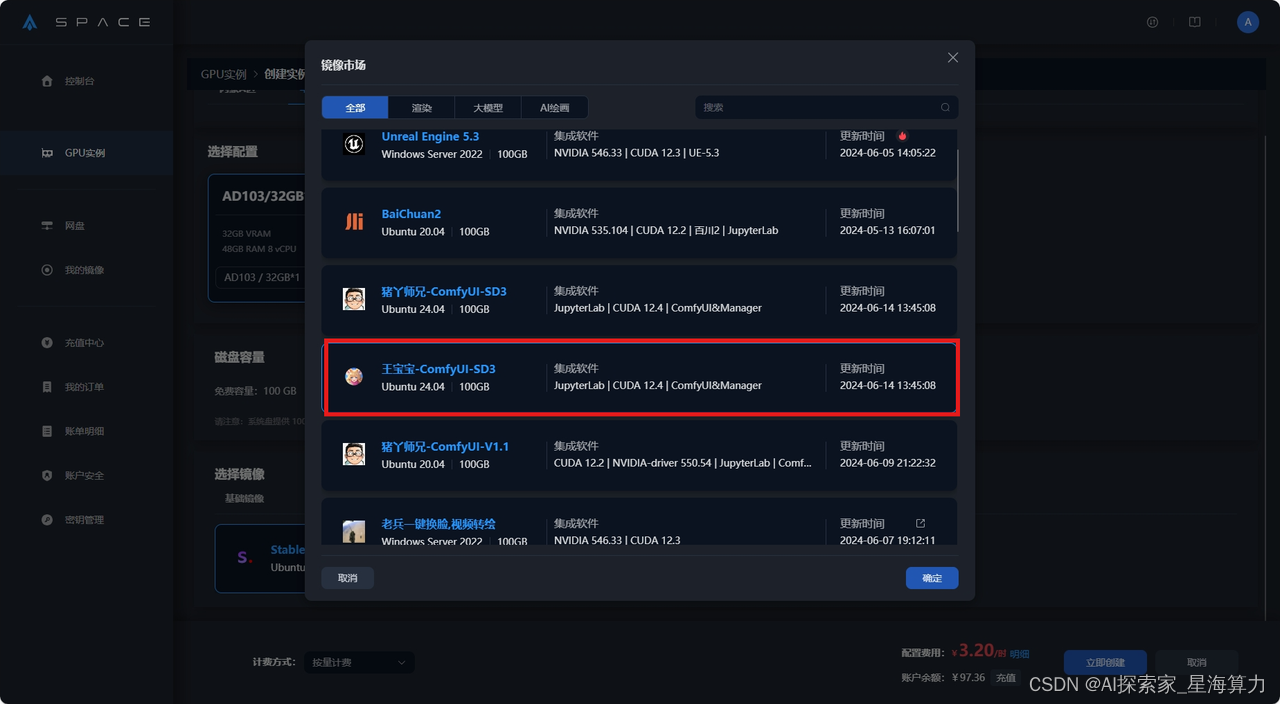Click the 充值 link next to balance
The height and width of the screenshot is (704, 1280).
pyautogui.click(x=1006, y=678)
